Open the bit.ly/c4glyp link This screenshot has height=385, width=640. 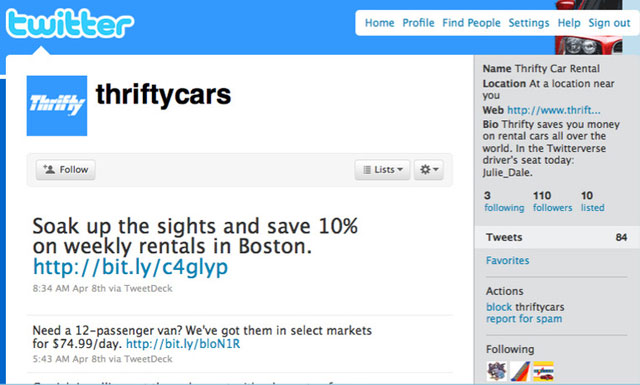click(130, 267)
